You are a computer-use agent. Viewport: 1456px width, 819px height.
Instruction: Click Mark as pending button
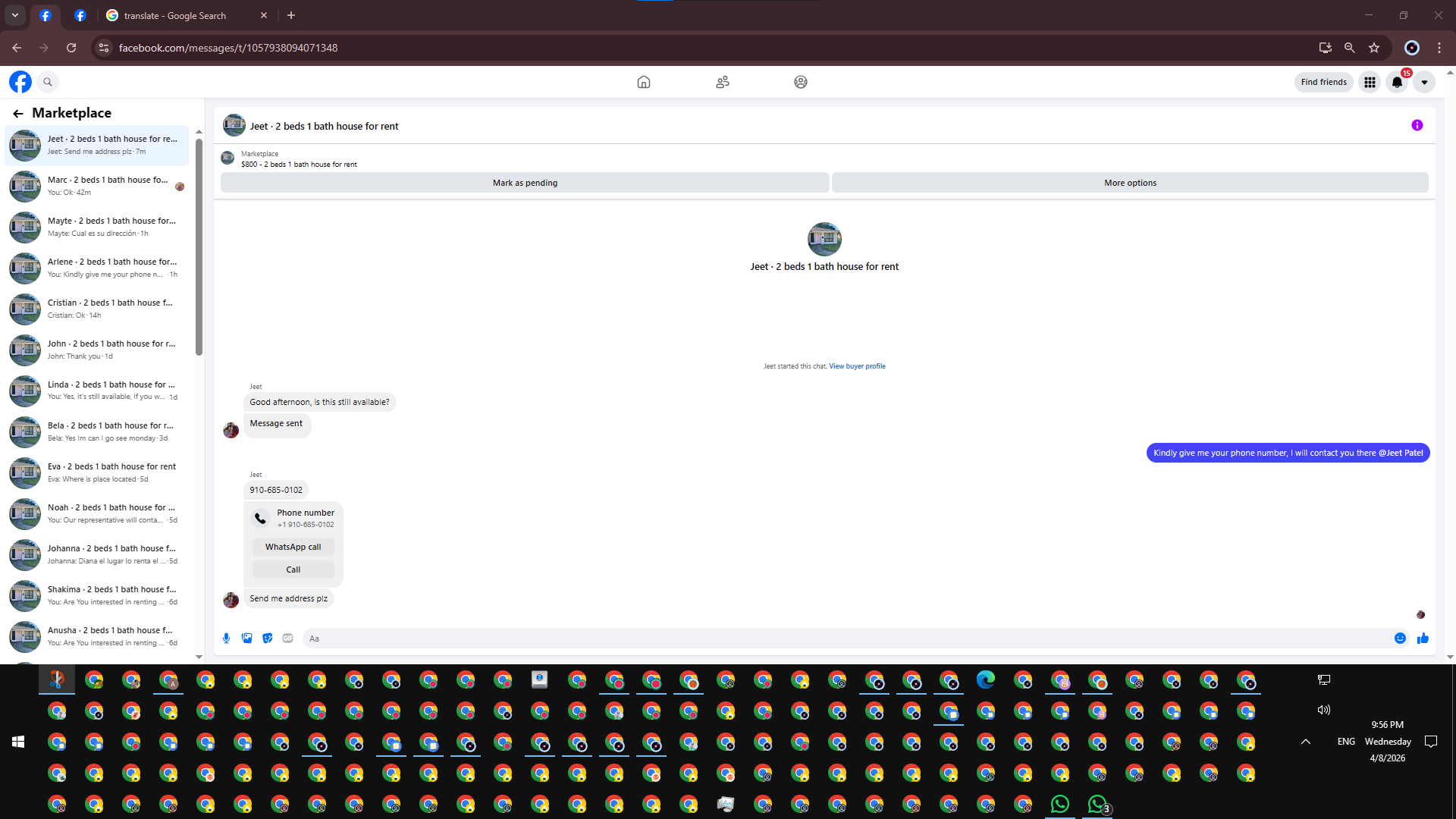525,183
